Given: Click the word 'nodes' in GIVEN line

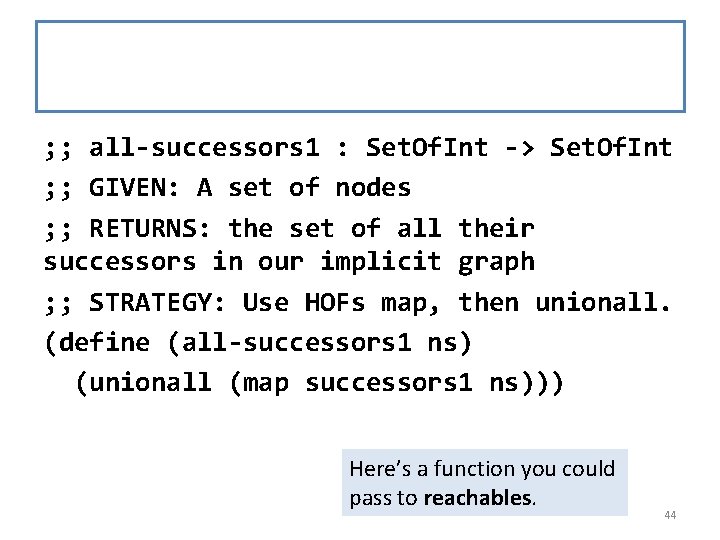Looking at the screenshot, I should tap(373, 188).
